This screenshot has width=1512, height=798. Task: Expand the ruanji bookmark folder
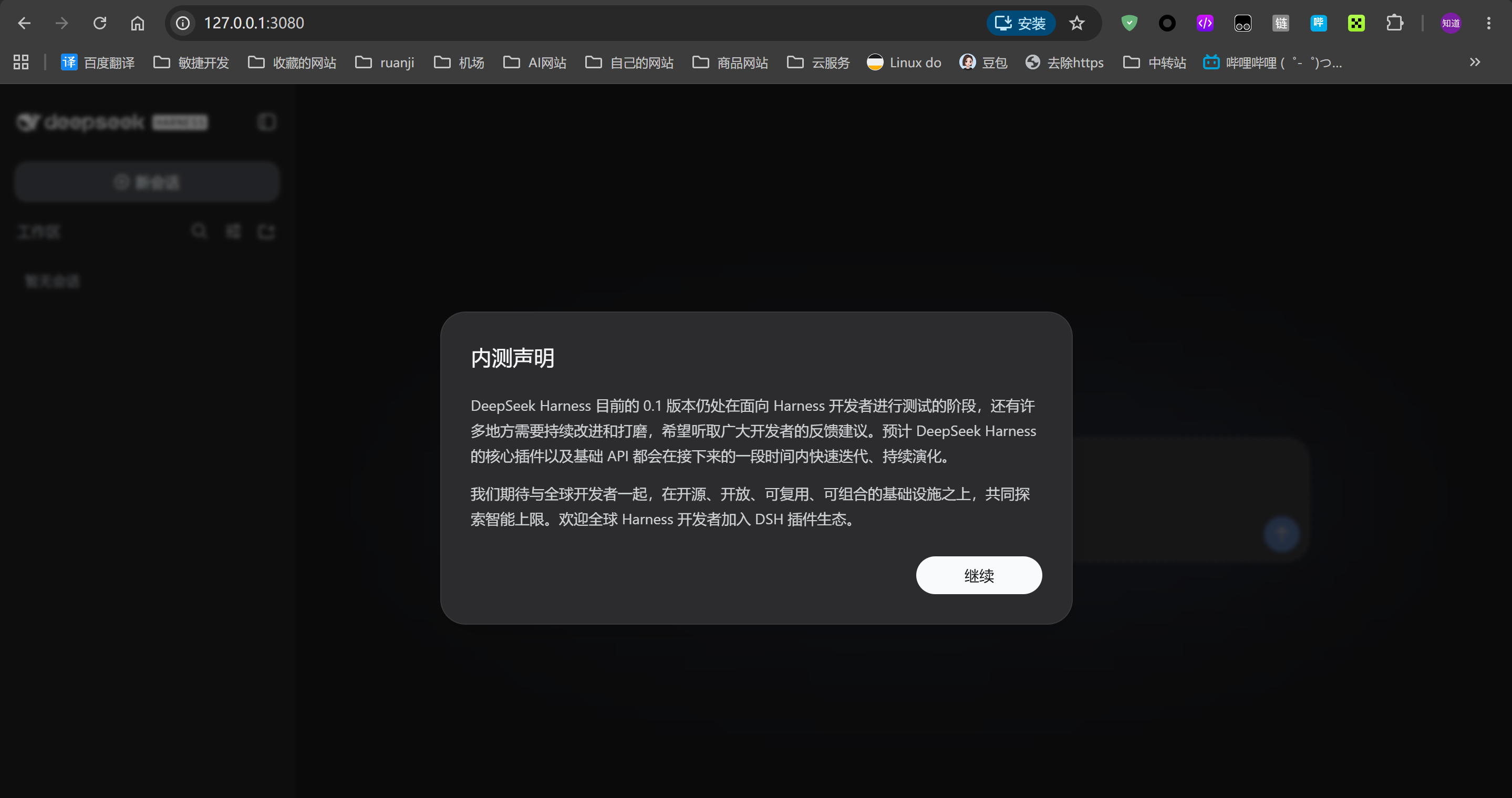coord(385,62)
